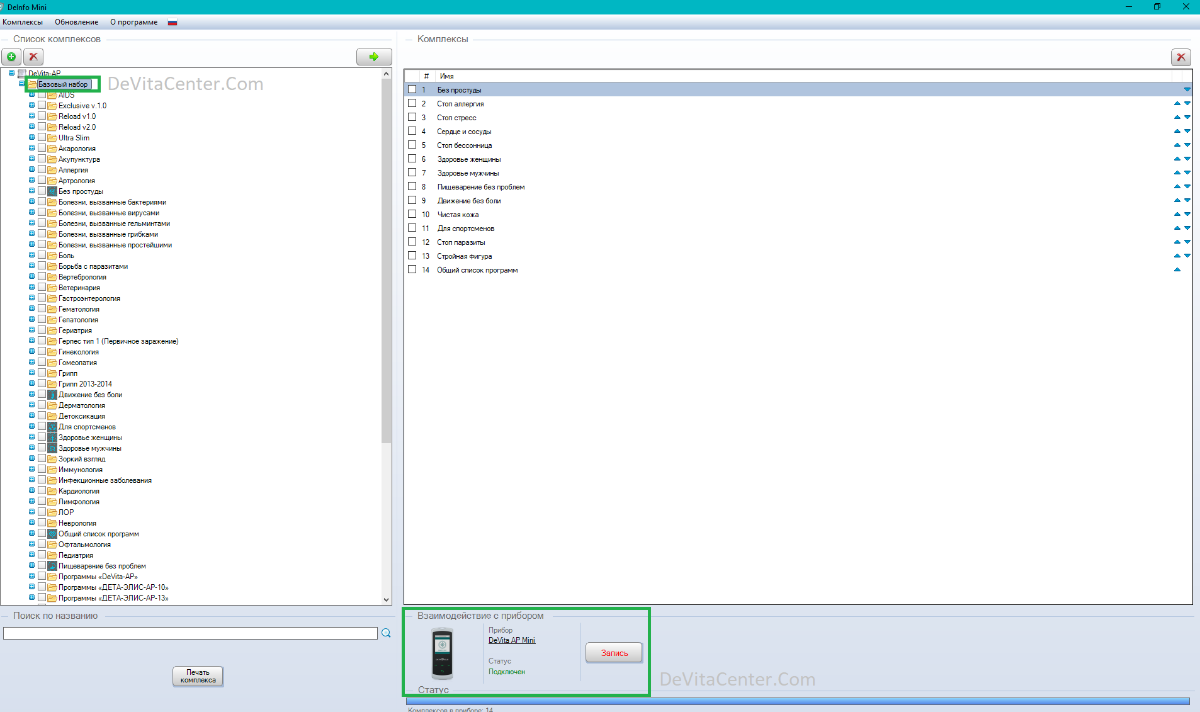Click the icon of 'Общий список программ' tree item
Viewport: 1200px width, 712px height.
pyautogui.click(x=52, y=534)
